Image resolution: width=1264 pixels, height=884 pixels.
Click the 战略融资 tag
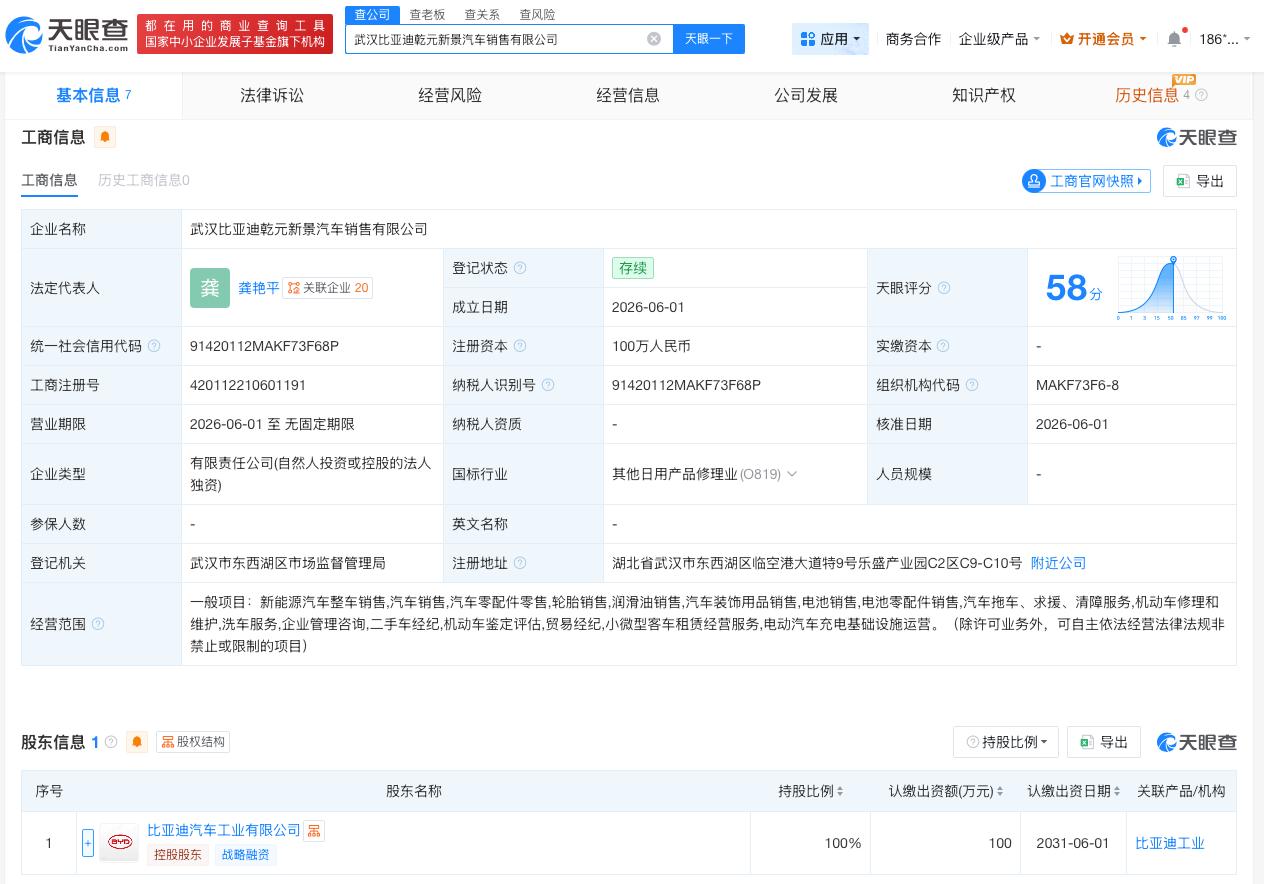tap(246, 855)
